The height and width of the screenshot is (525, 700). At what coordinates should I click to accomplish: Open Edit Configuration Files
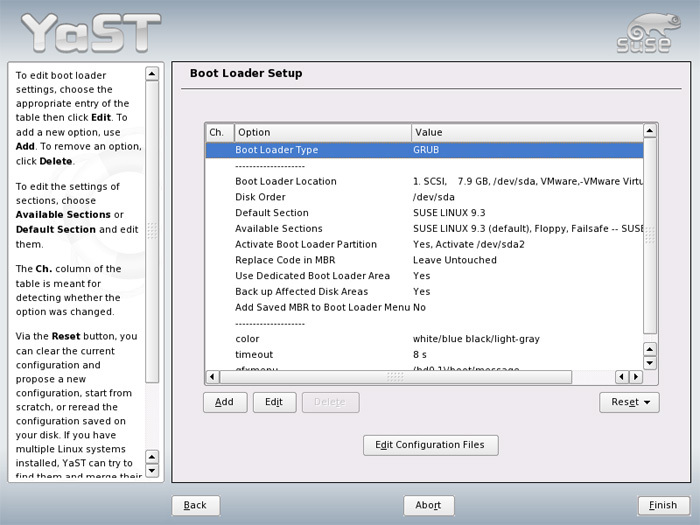(430, 445)
